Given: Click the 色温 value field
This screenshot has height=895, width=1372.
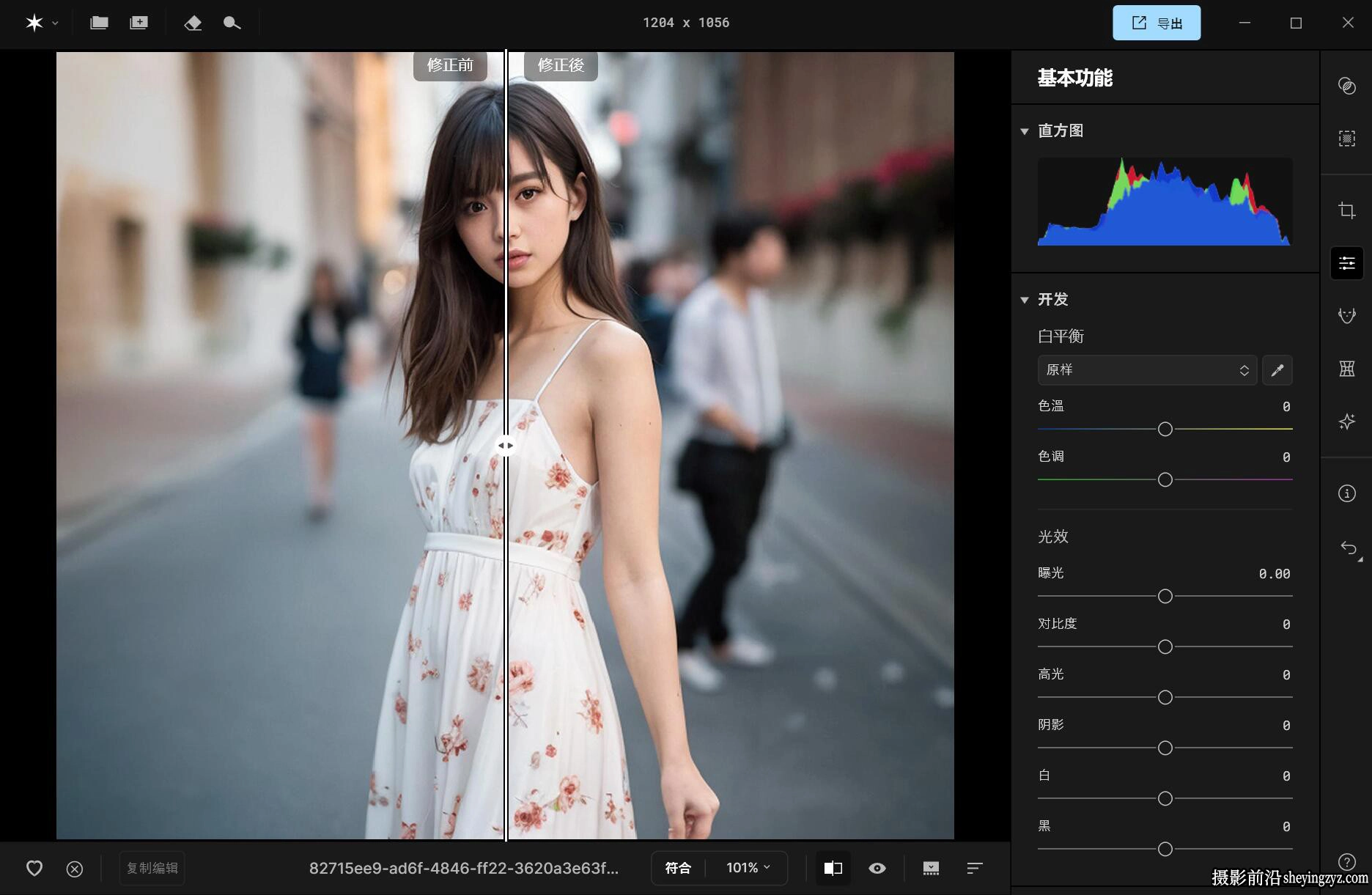Looking at the screenshot, I should tap(1286, 407).
